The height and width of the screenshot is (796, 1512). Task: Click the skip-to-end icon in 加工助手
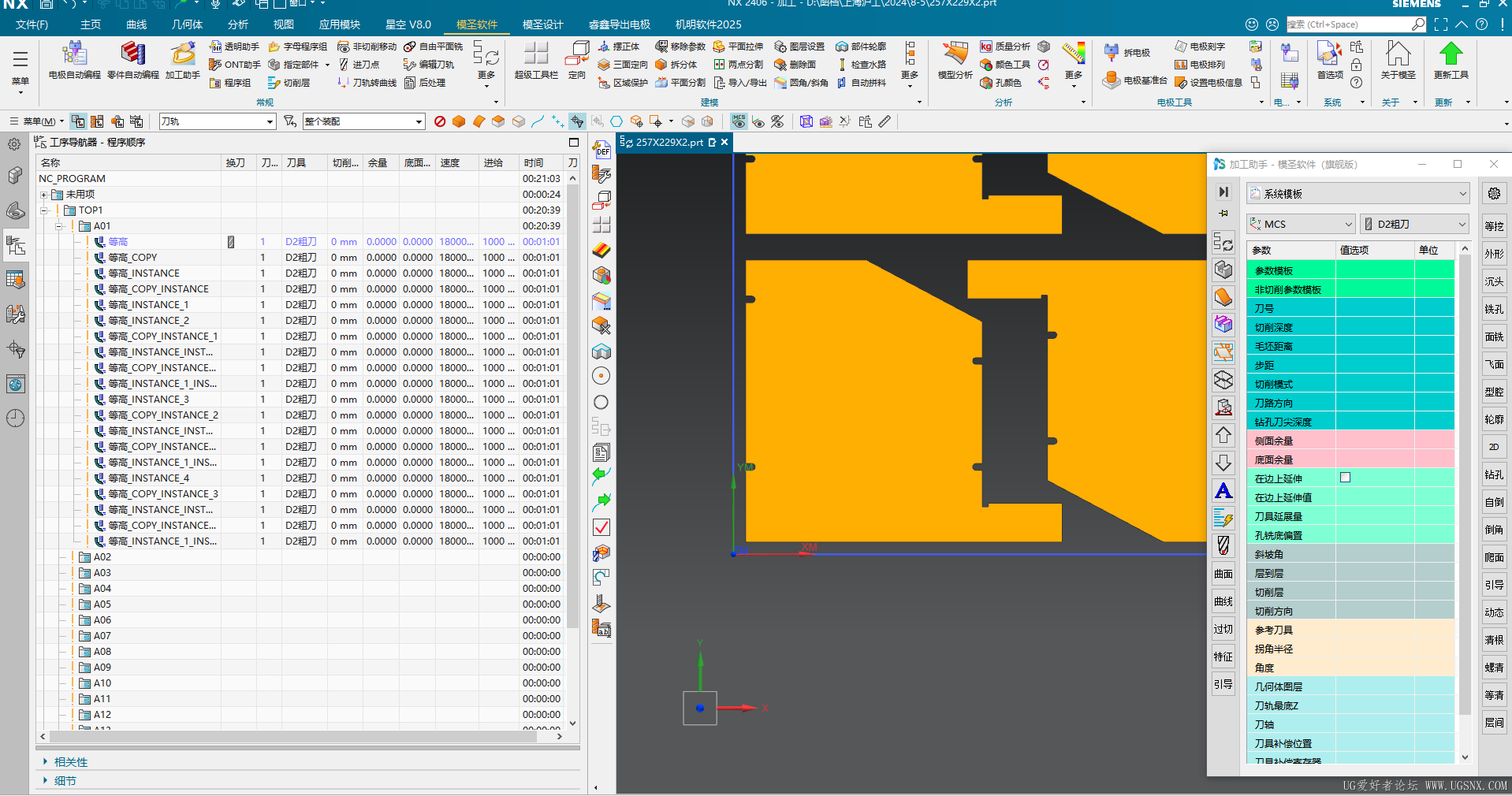point(1223,192)
